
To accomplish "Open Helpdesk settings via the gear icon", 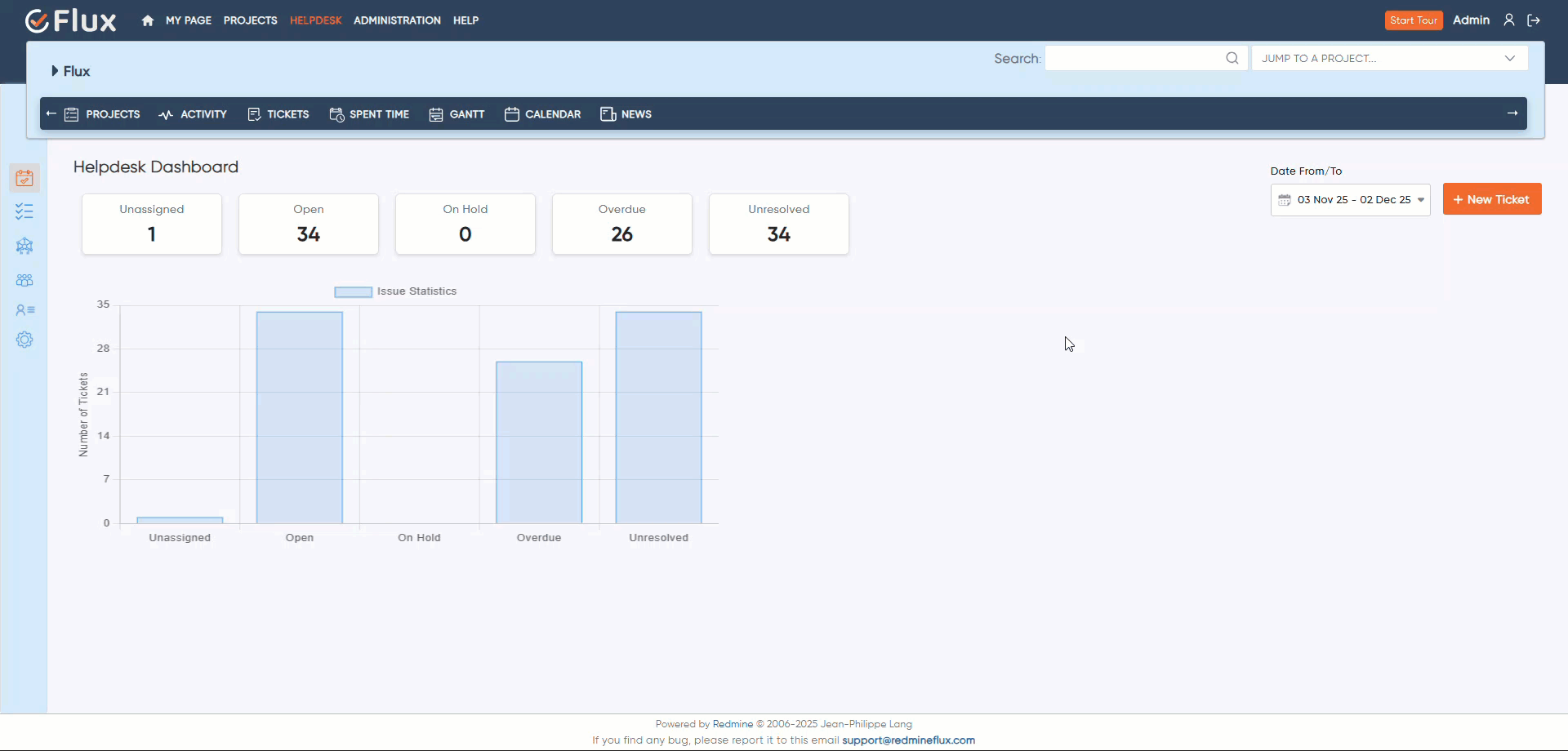I will coord(24,340).
